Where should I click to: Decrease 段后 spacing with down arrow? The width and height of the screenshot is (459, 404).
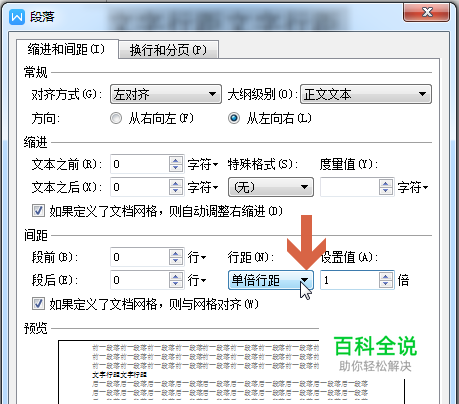(x=176, y=284)
